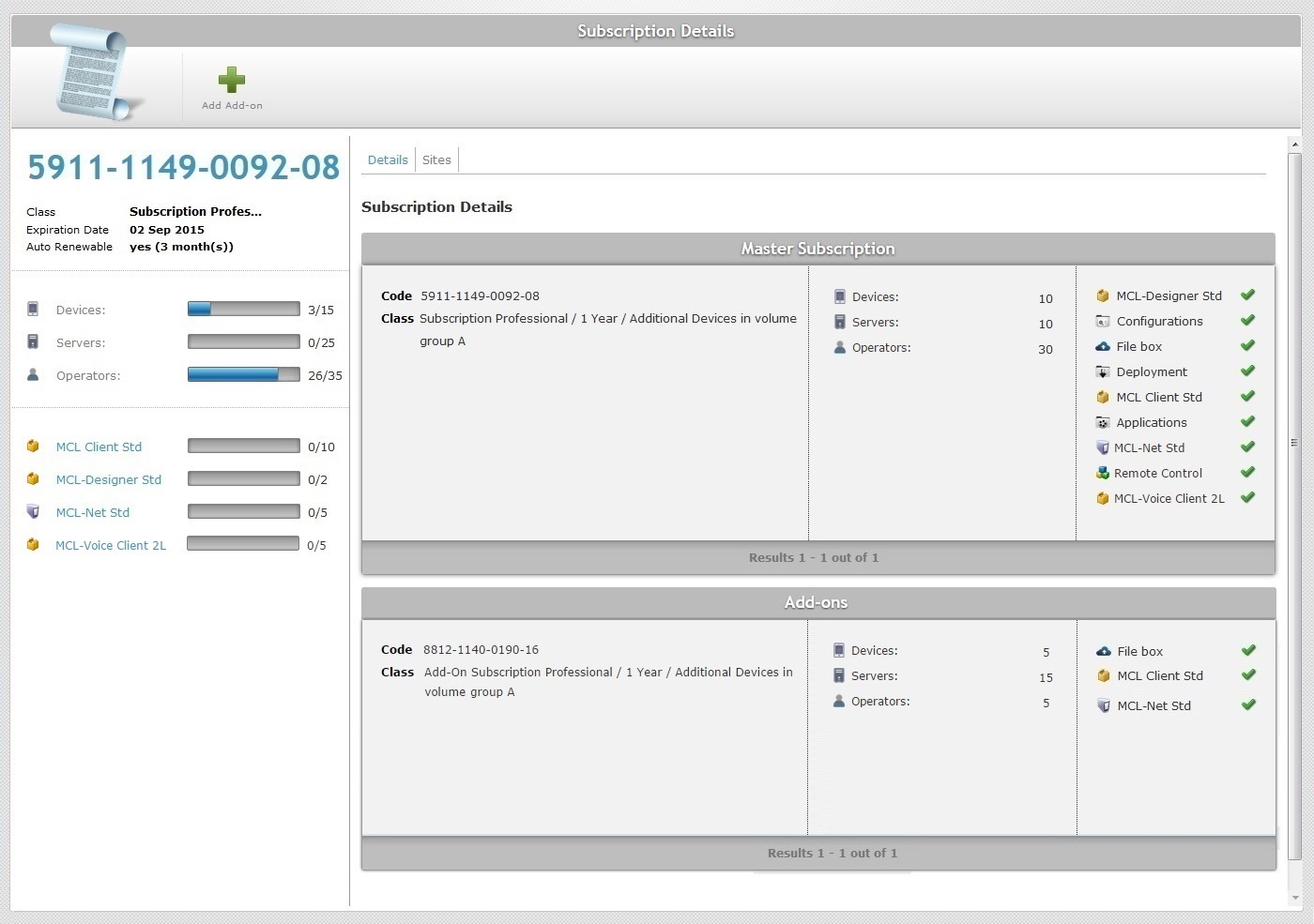Click the green Add Add-on plus icon
This screenshot has height=924, width=1314.
[x=231, y=80]
